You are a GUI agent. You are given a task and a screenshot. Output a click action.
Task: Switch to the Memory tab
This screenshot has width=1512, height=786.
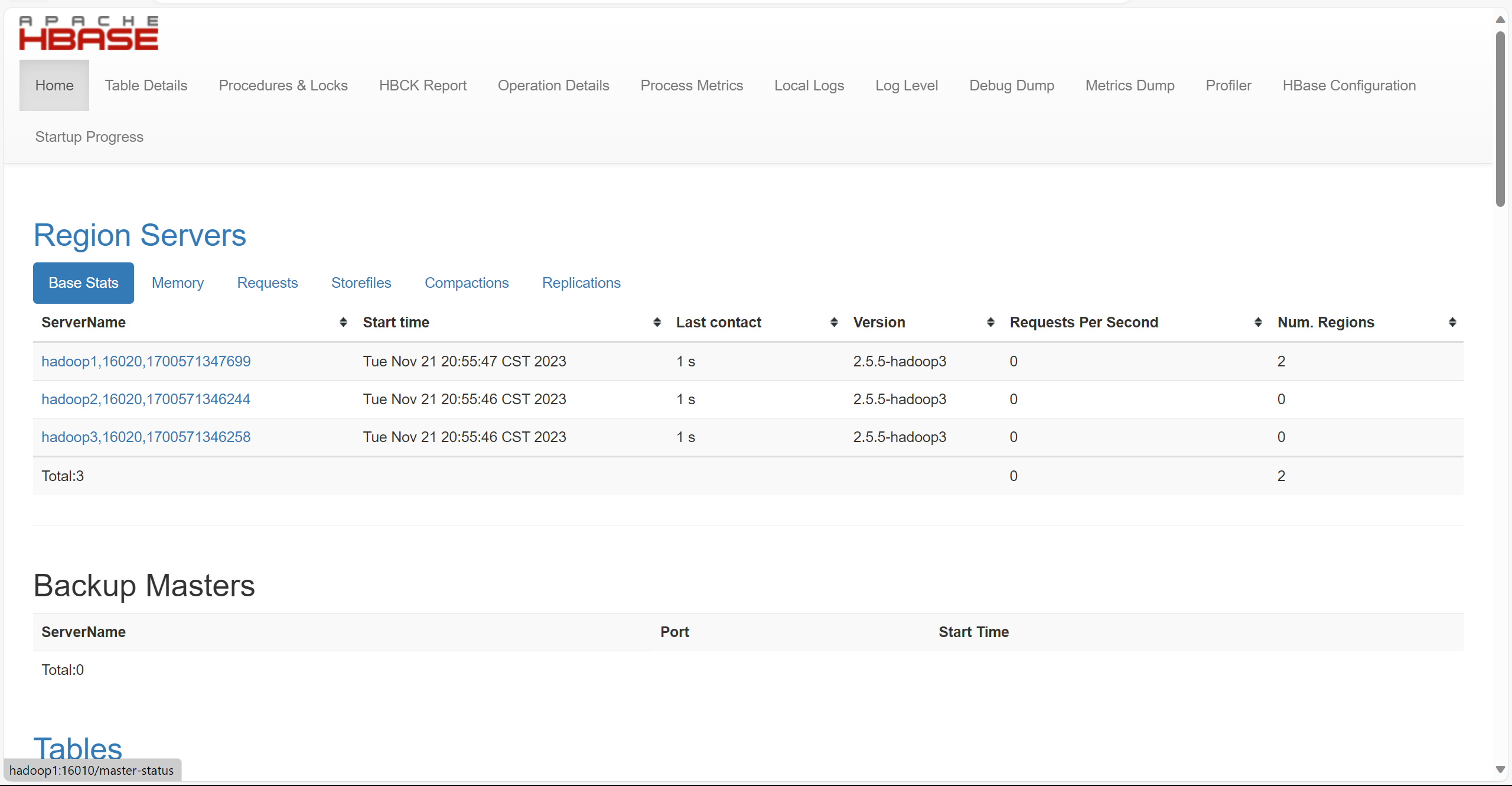point(178,282)
